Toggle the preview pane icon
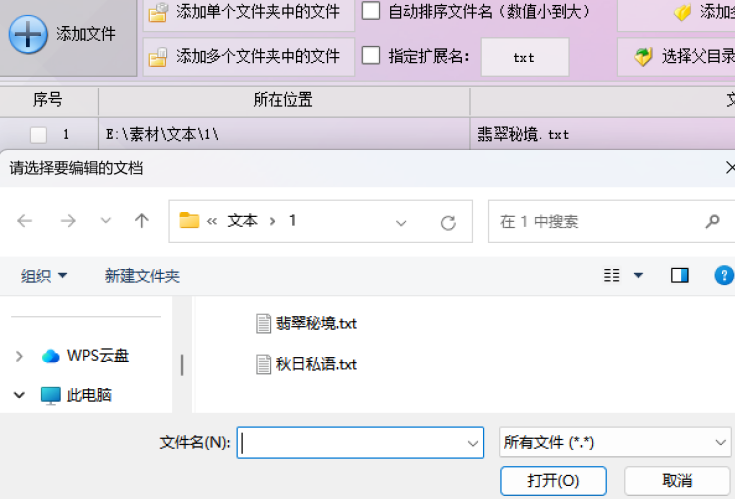Image resolution: width=736 pixels, height=499 pixels. point(680,276)
